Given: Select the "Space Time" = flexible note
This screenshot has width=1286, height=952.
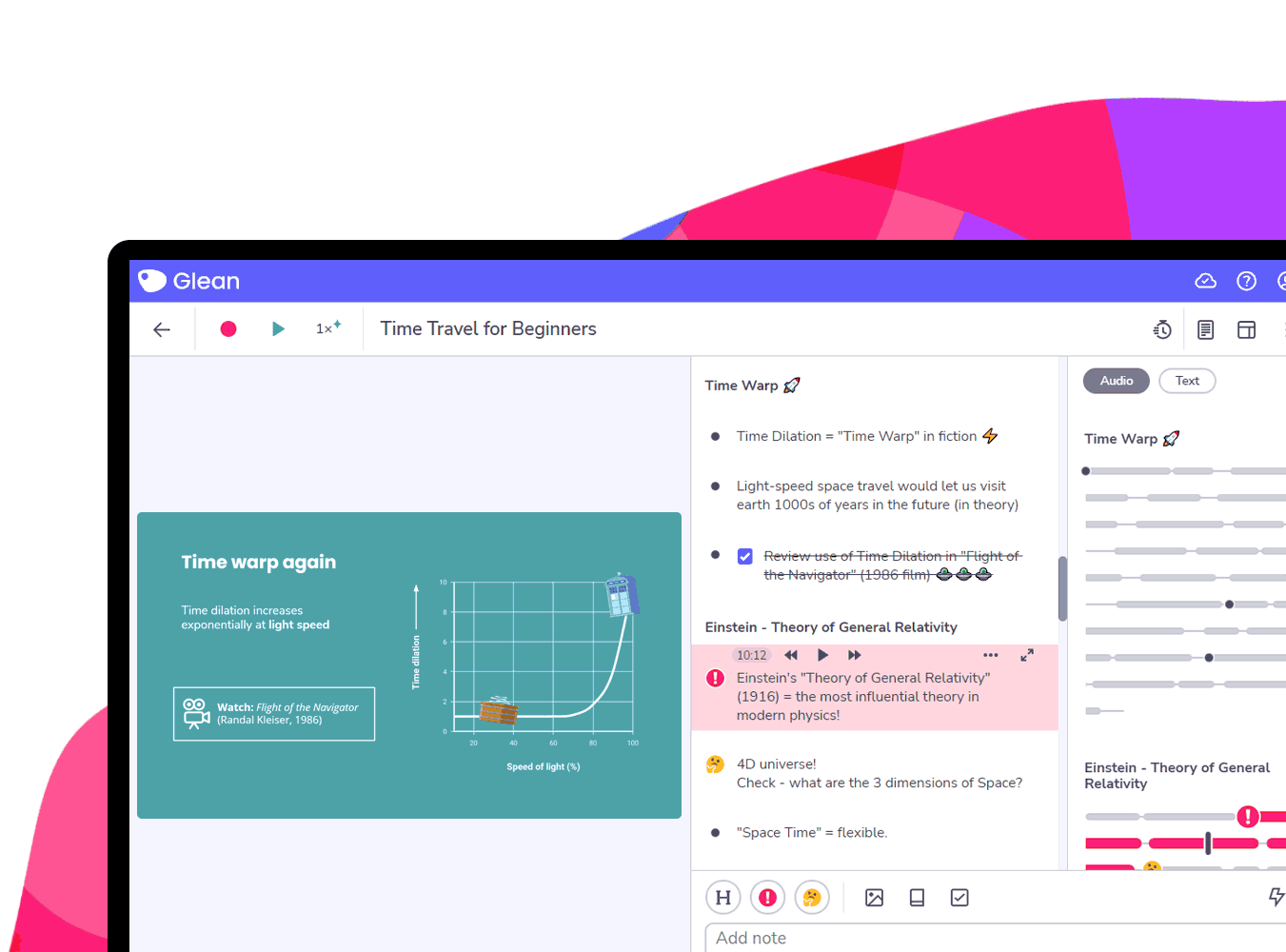Looking at the screenshot, I should (812, 832).
